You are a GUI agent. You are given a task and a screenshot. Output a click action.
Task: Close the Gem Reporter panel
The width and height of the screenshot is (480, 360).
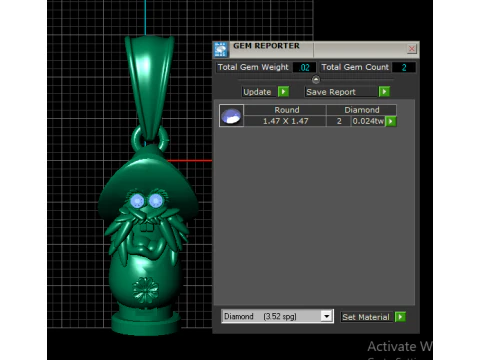(412, 49)
